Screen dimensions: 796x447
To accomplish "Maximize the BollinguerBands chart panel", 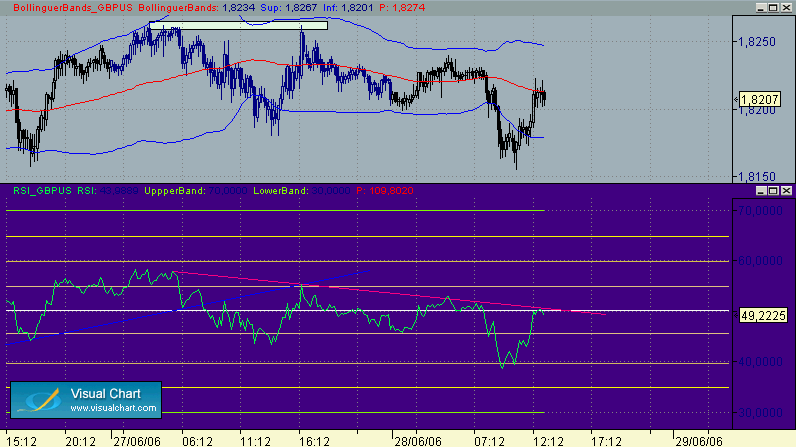I will pyautogui.click(x=773, y=8).
